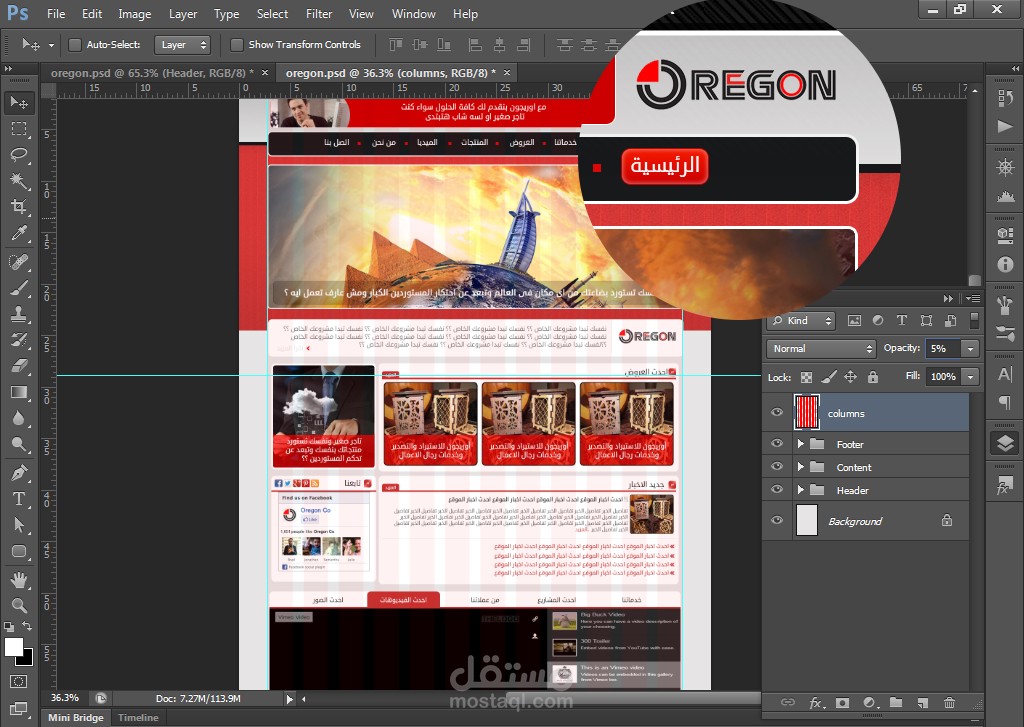
Task: Open the Auto-Select Layer dropdown
Action: (x=182, y=44)
